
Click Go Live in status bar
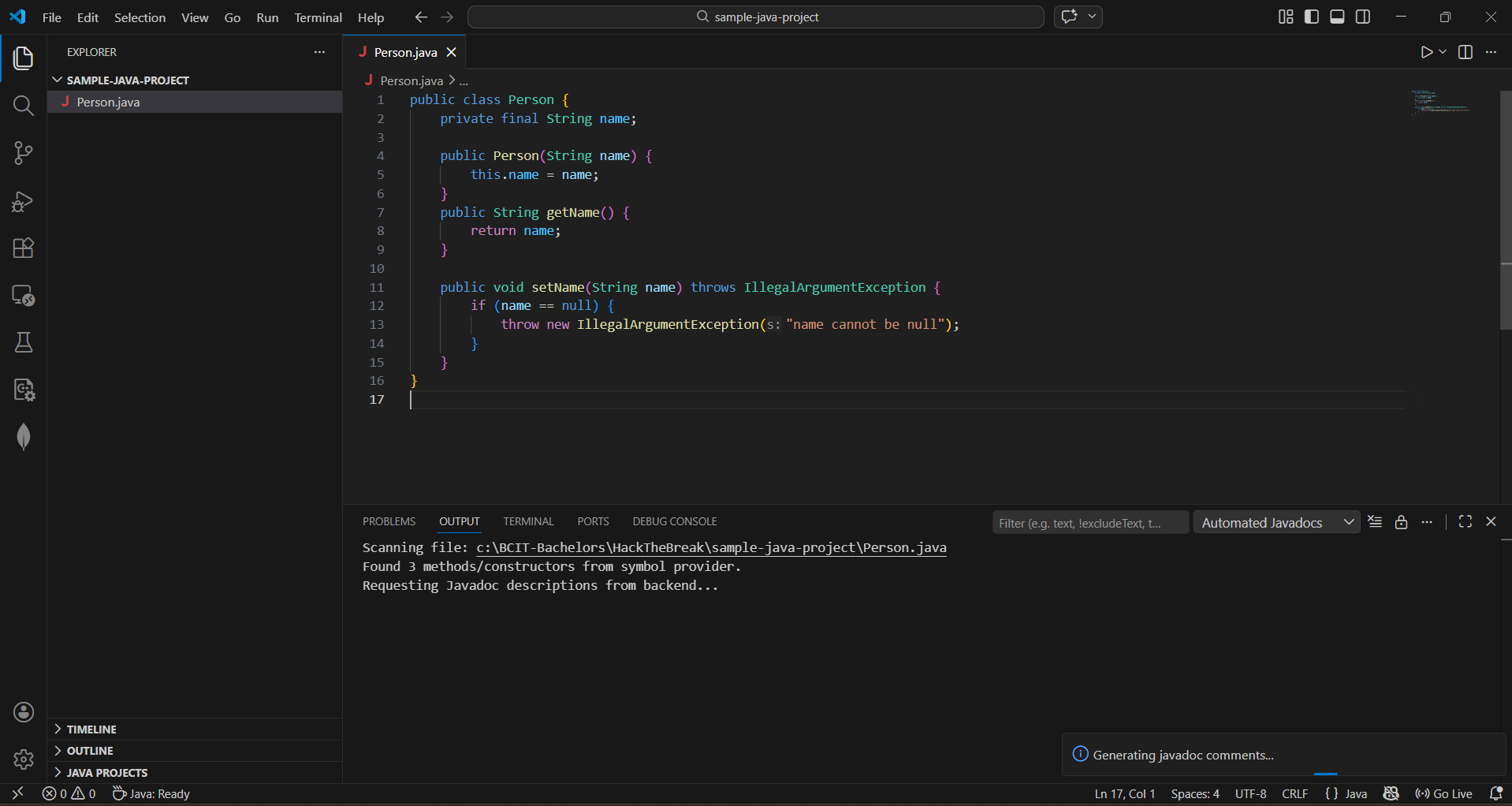click(1444, 793)
